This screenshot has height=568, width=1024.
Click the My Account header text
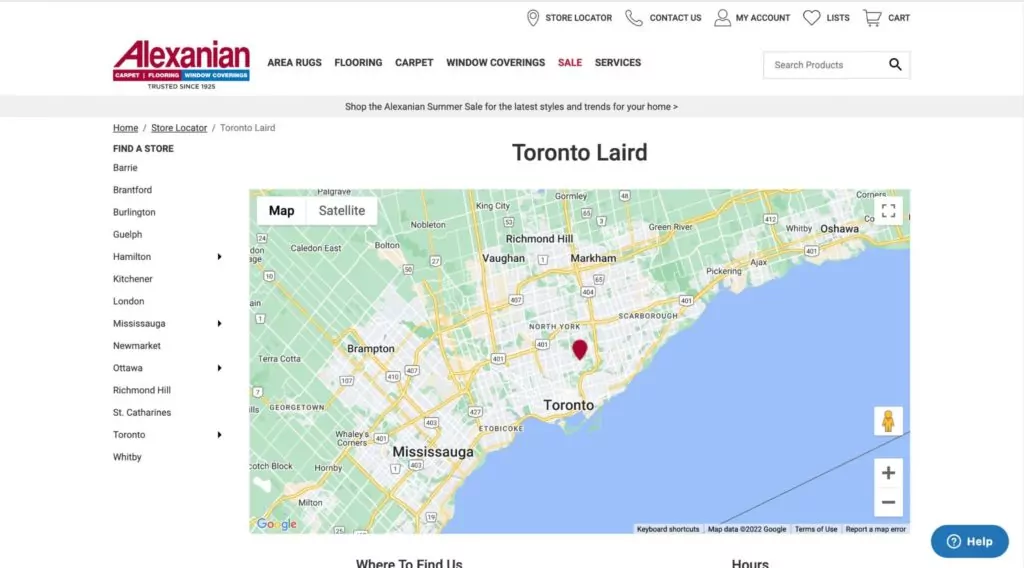point(763,18)
